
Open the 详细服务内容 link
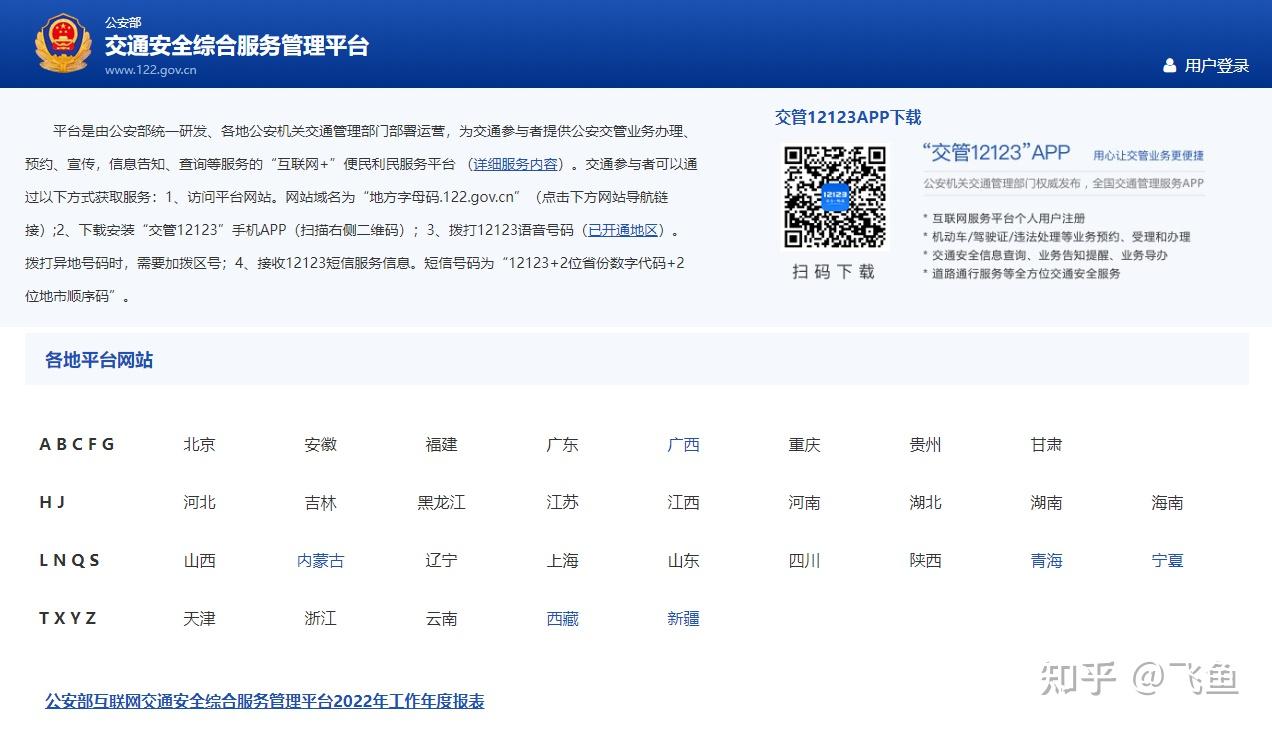click(515, 163)
